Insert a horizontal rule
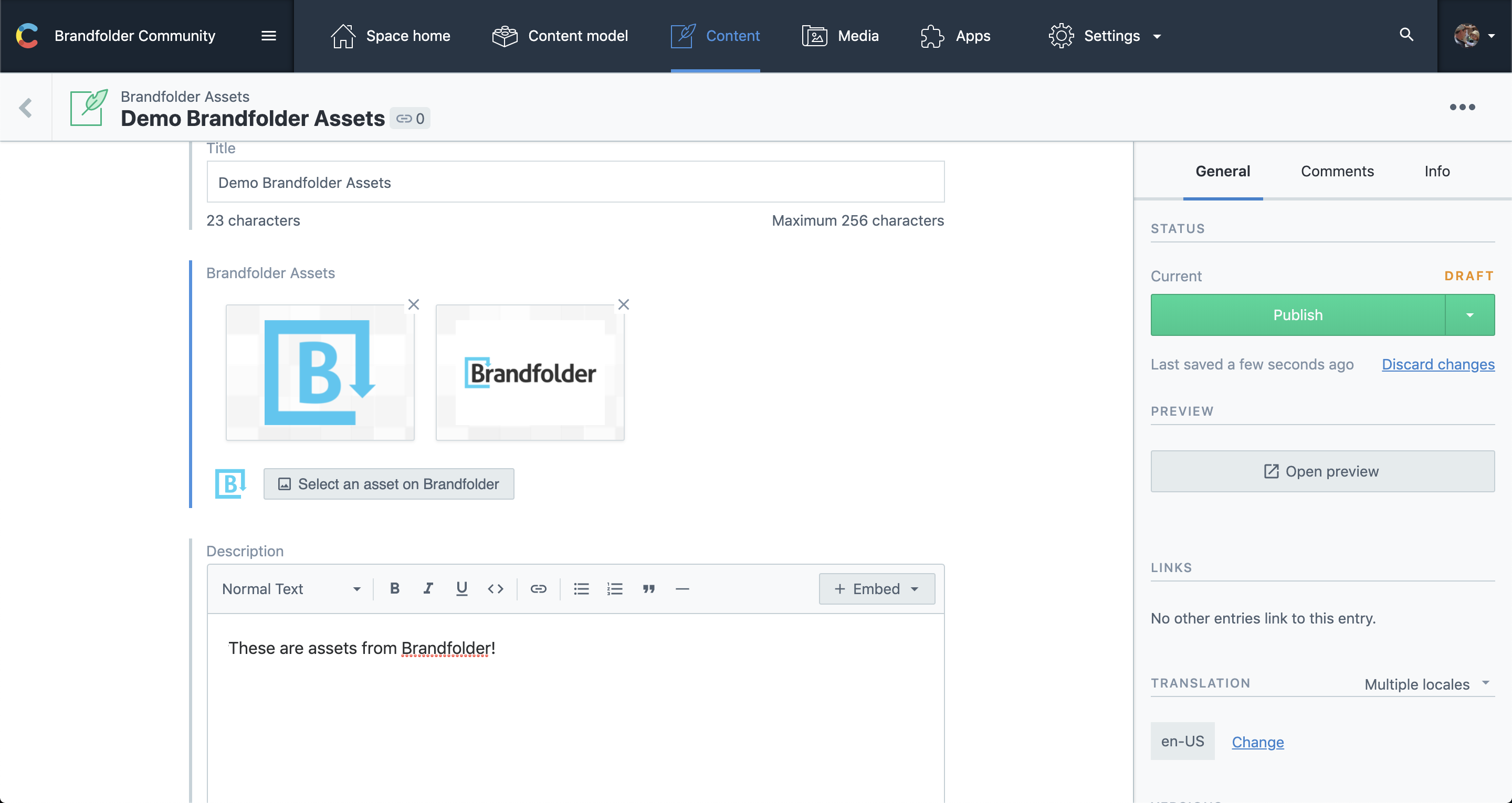 pyautogui.click(x=682, y=589)
